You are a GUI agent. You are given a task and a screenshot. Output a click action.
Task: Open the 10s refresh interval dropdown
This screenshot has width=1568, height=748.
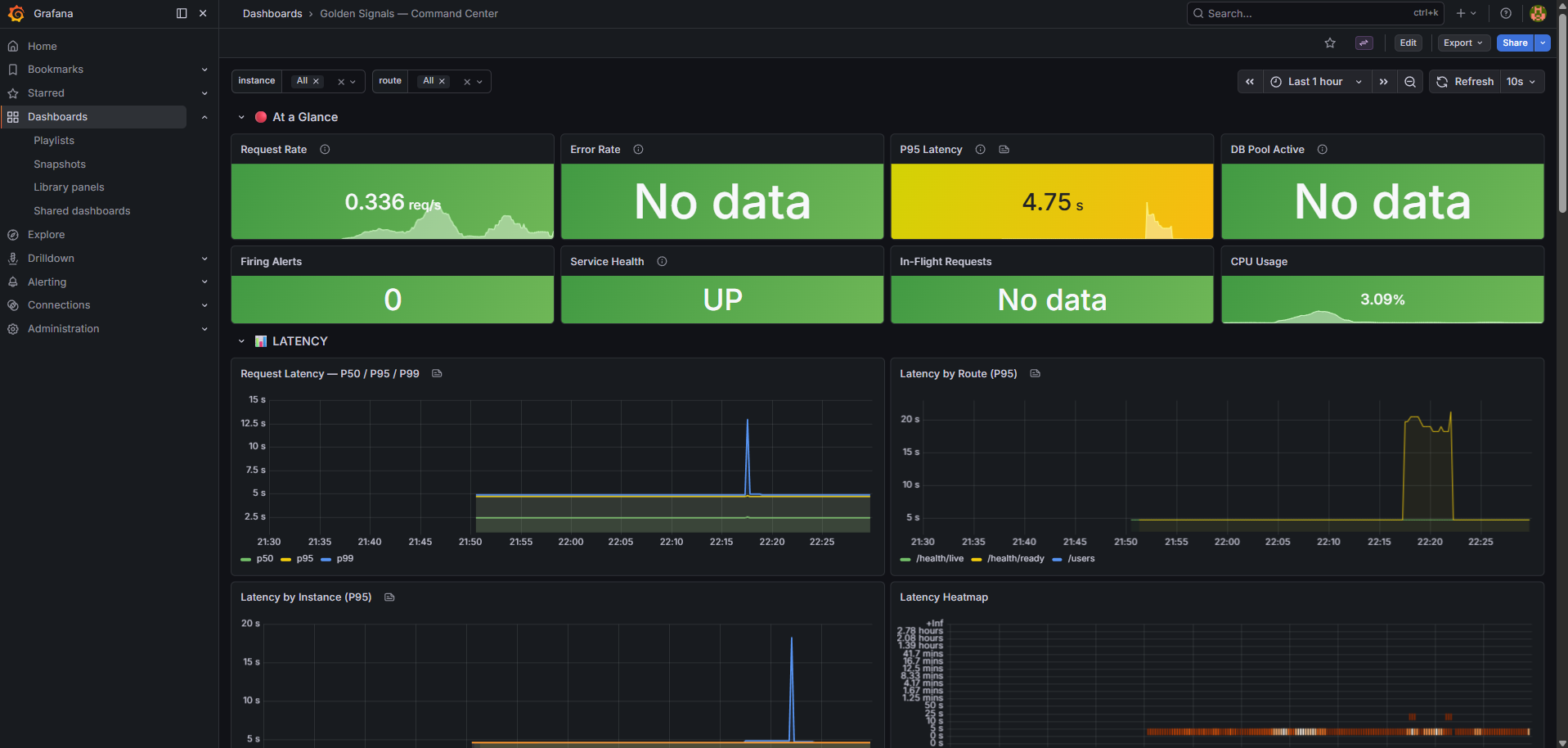[x=1521, y=82]
